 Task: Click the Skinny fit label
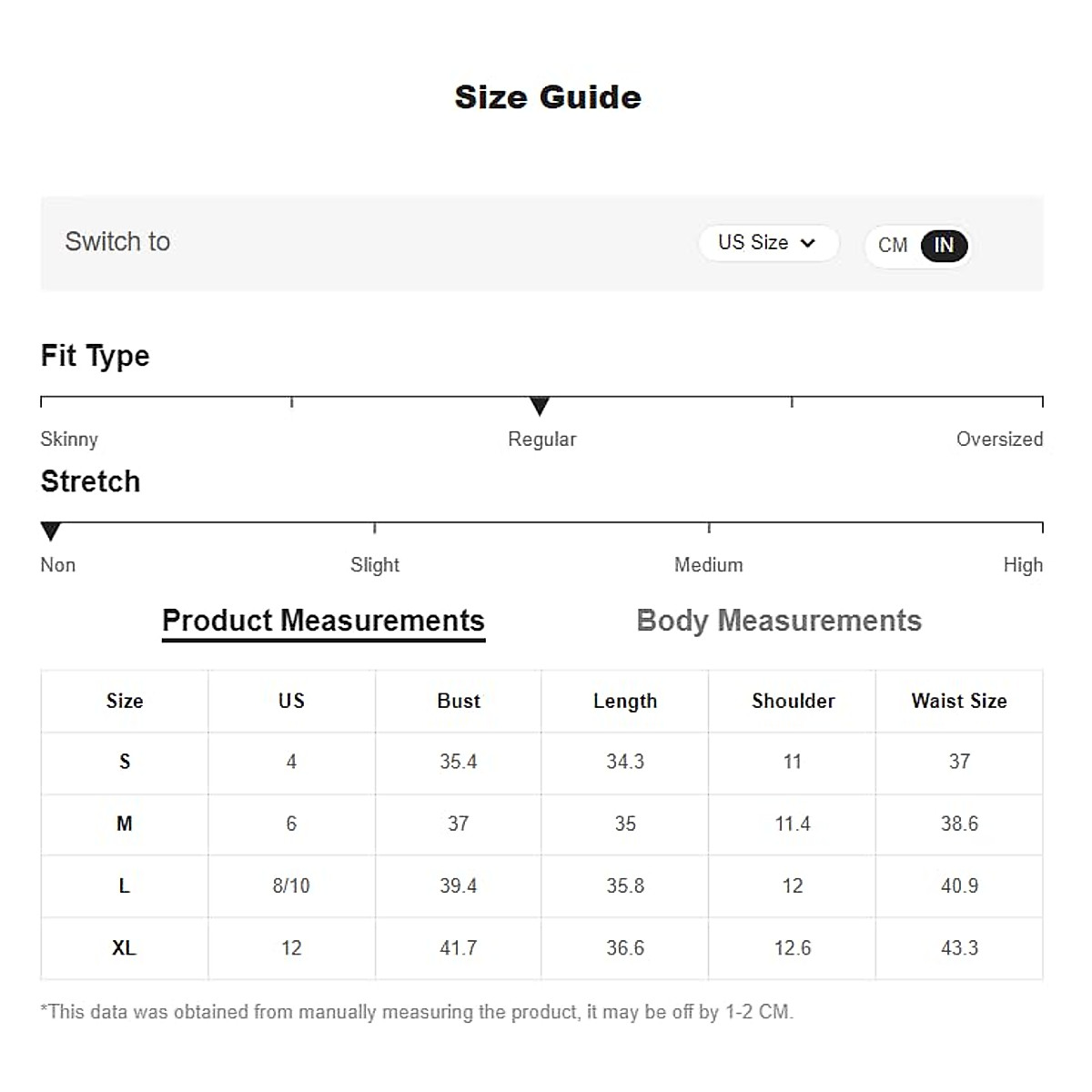tap(69, 439)
